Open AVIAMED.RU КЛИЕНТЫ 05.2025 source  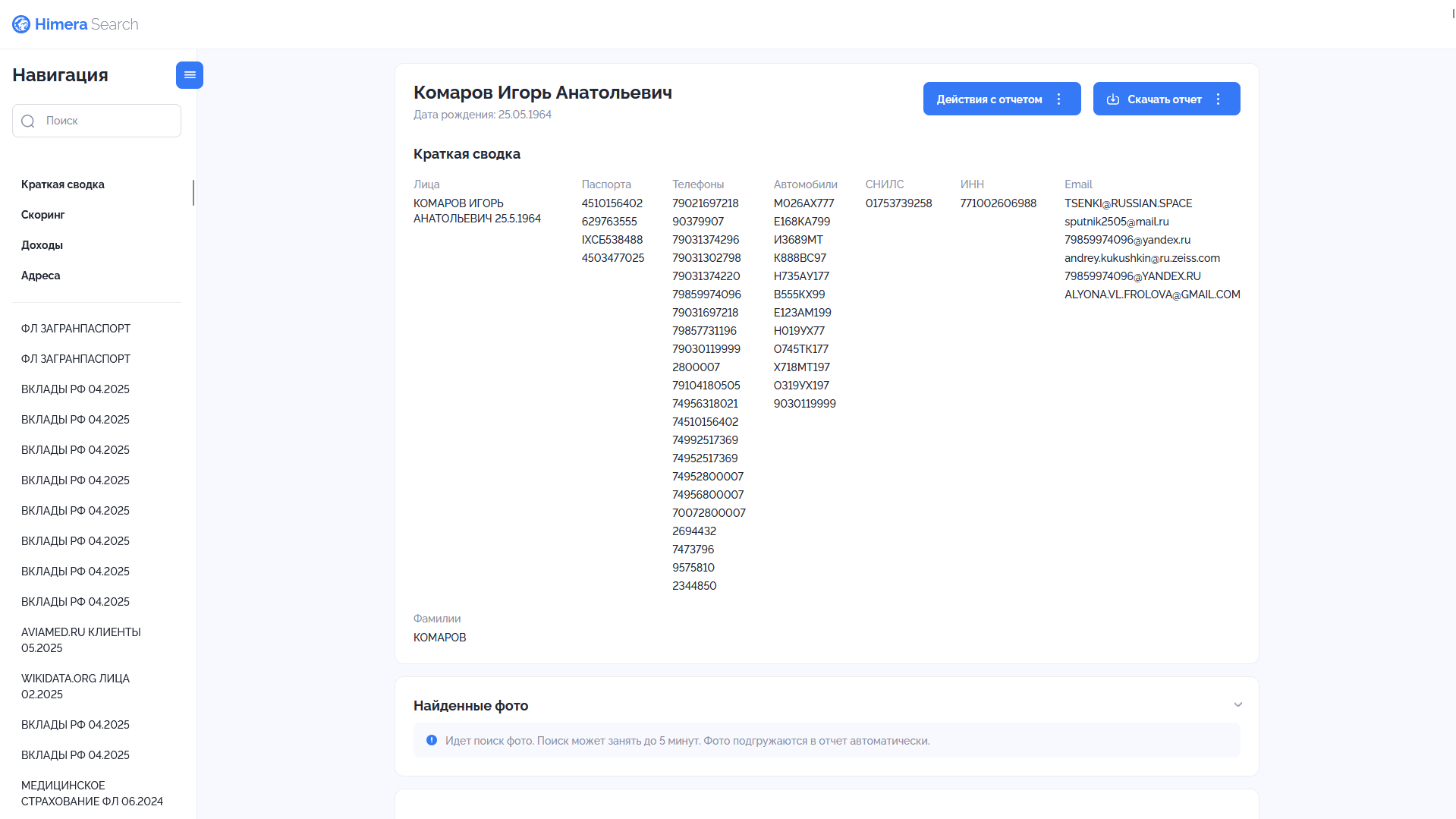(x=81, y=640)
